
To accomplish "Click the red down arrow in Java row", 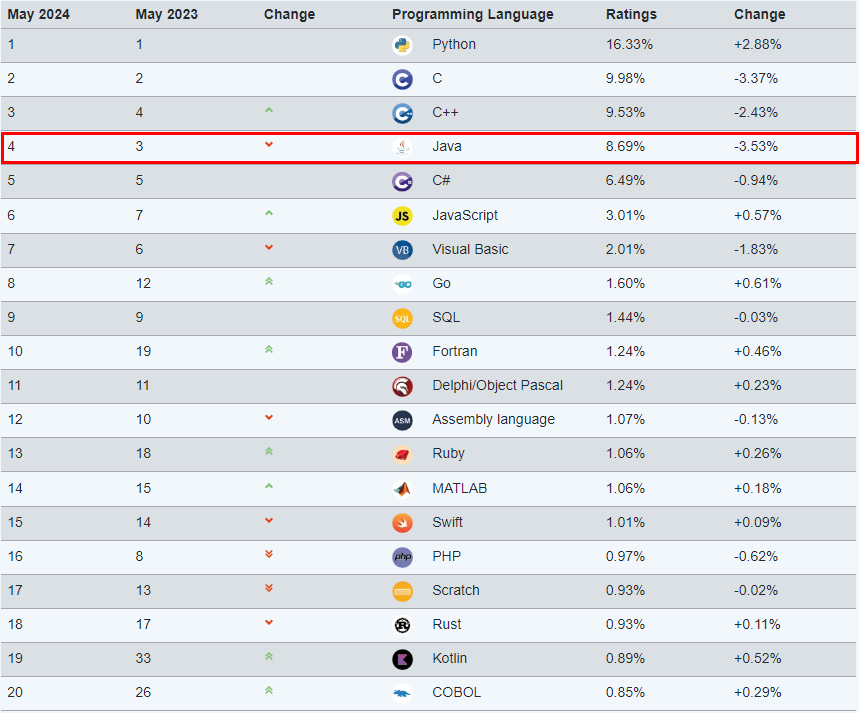I will tap(268, 145).
